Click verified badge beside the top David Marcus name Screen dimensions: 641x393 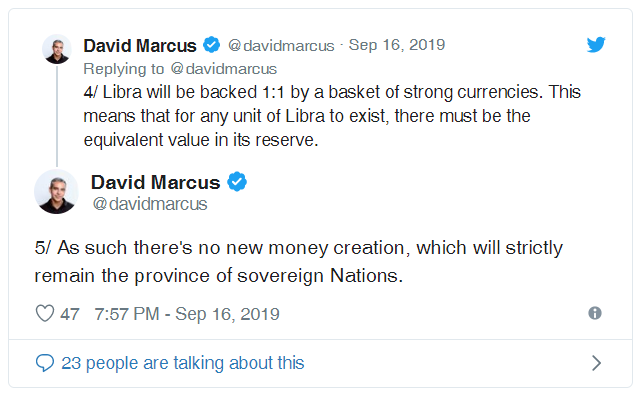(x=211, y=45)
